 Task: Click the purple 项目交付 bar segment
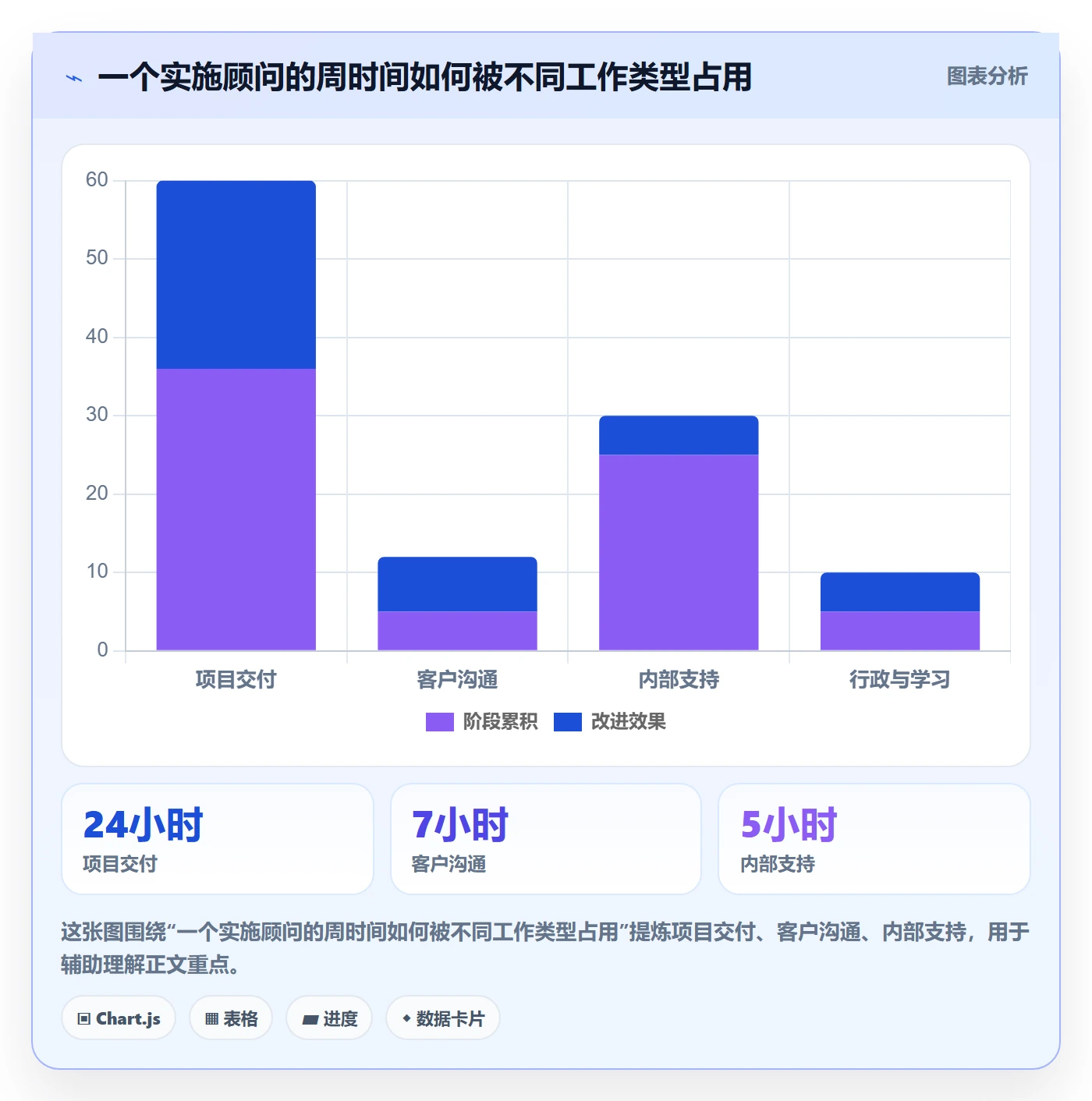[x=236, y=509]
